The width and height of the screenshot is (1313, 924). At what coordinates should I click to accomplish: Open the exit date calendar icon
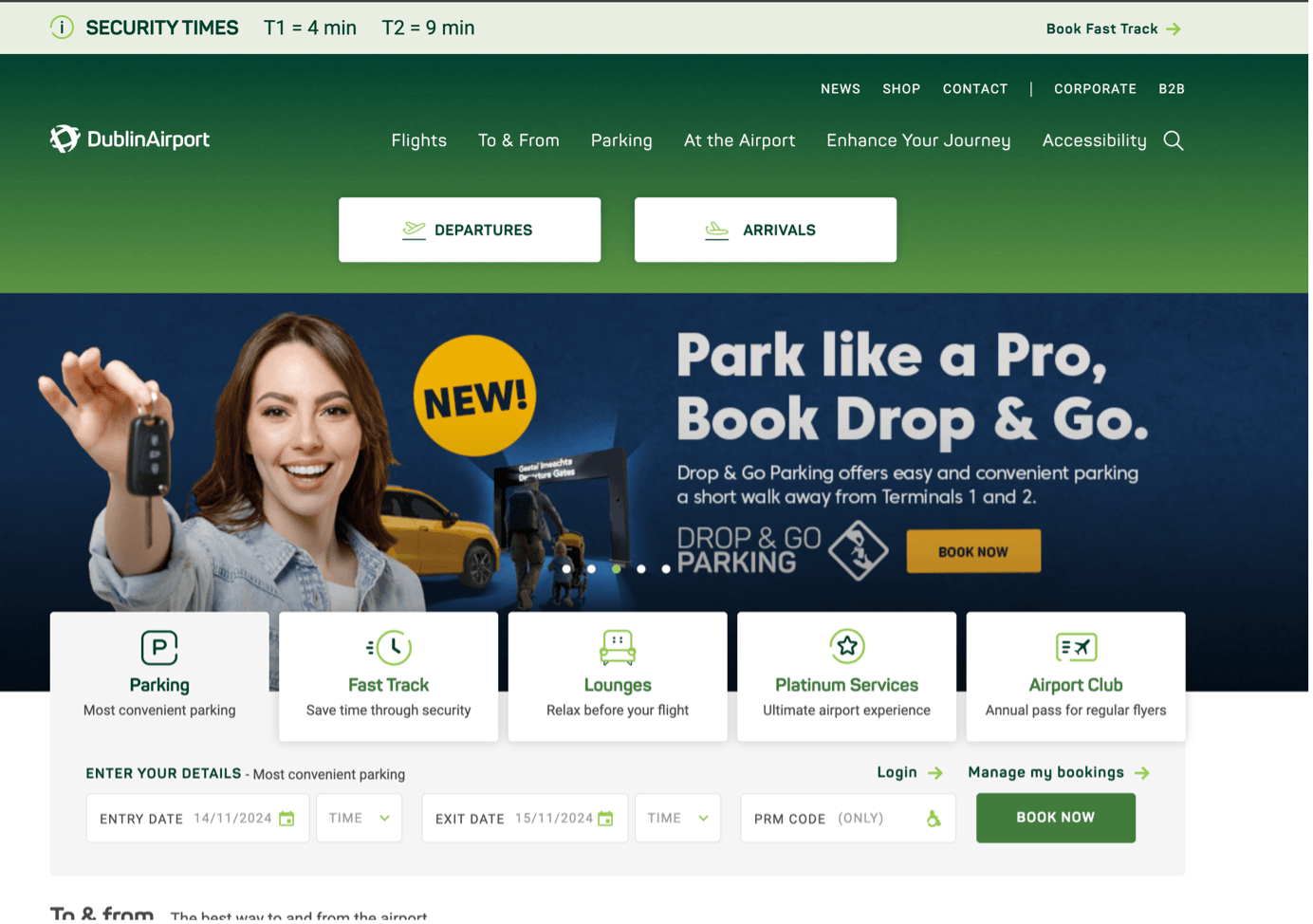tap(607, 821)
